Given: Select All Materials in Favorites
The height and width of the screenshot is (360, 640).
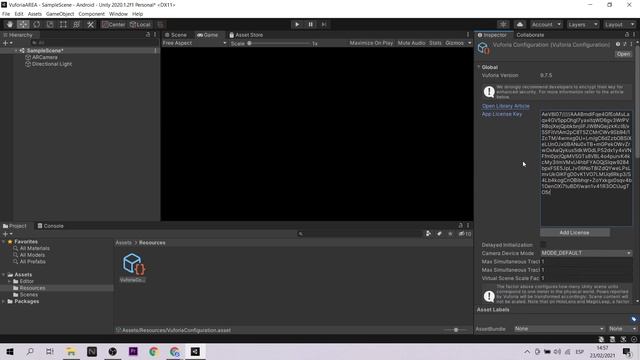Looking at the screenshot, I should coord(35,248).
